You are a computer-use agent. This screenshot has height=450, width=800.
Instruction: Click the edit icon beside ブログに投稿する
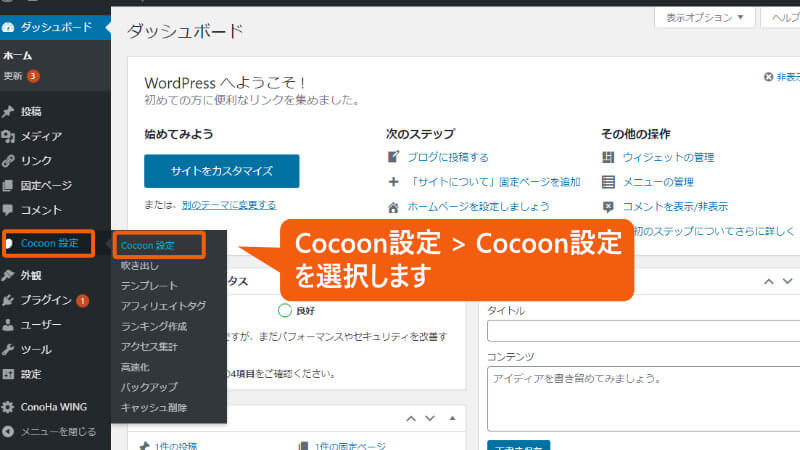click(393, 157)
